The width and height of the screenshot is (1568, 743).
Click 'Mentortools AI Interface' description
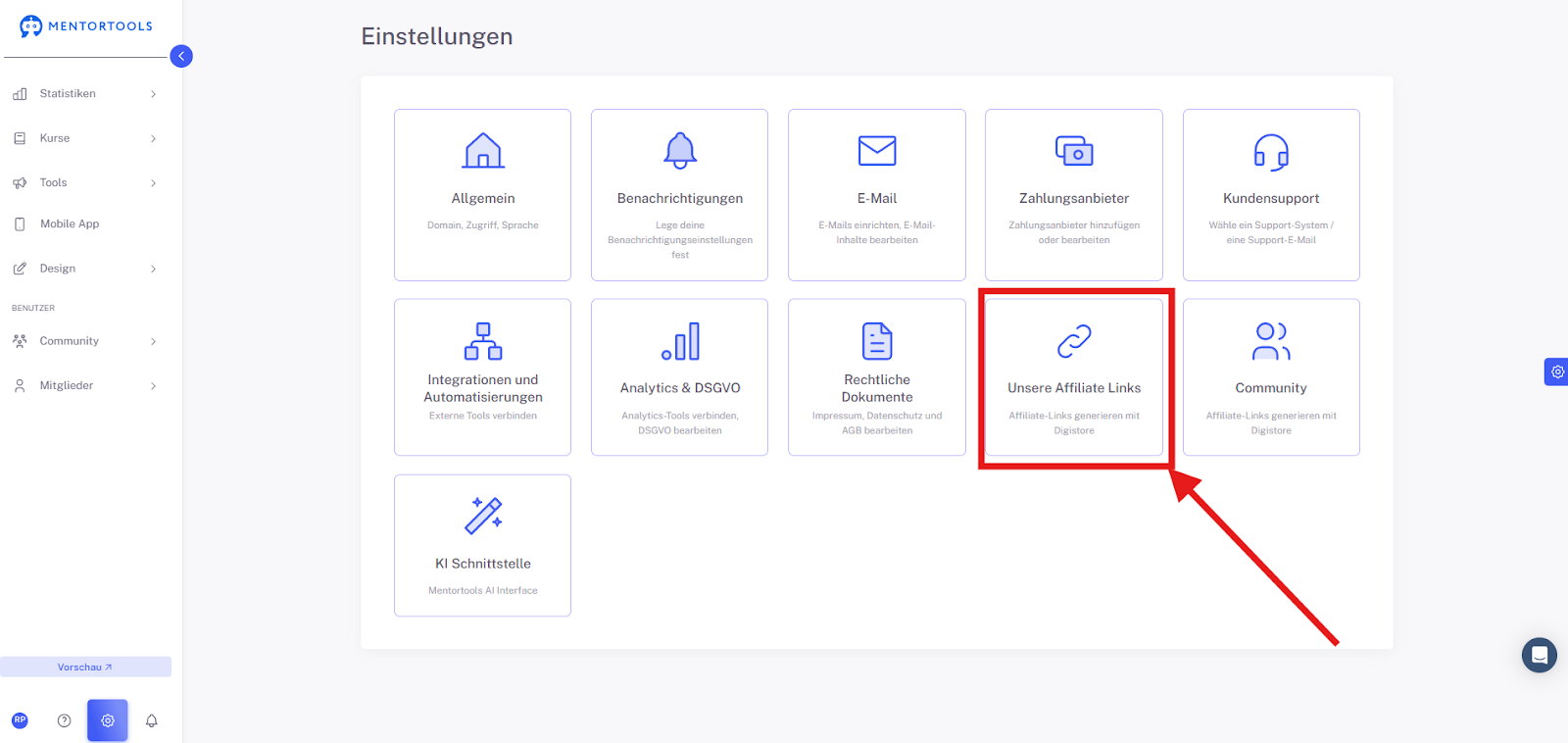click(483, 591)
